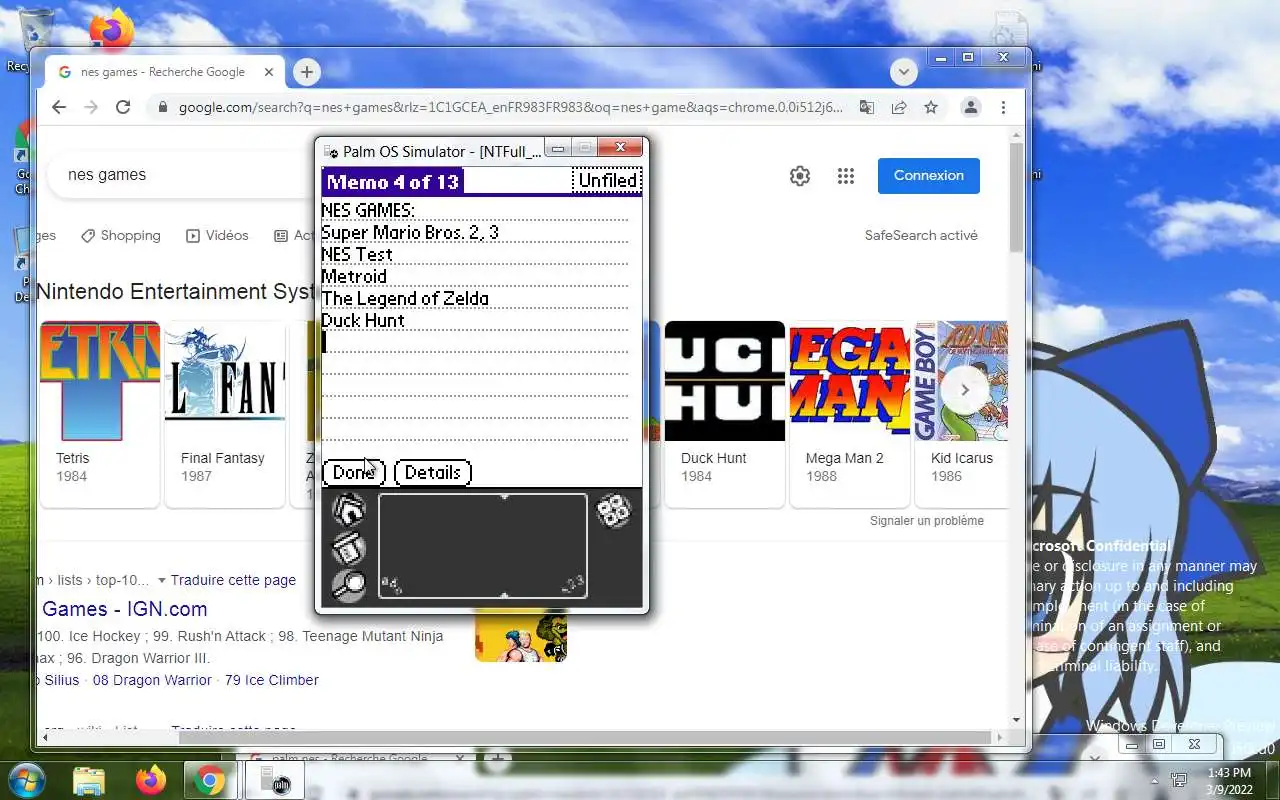Screen dimensions: 1280x800
Task: Open the Chrome tab search dropdown
Action: click(x=904, y=72)
